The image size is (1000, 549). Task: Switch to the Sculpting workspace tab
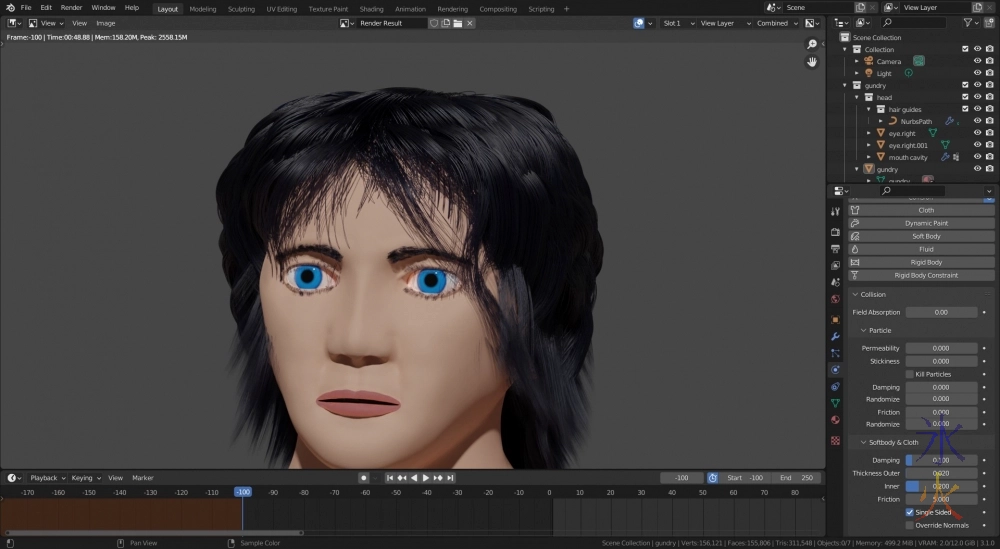point(241,9)
